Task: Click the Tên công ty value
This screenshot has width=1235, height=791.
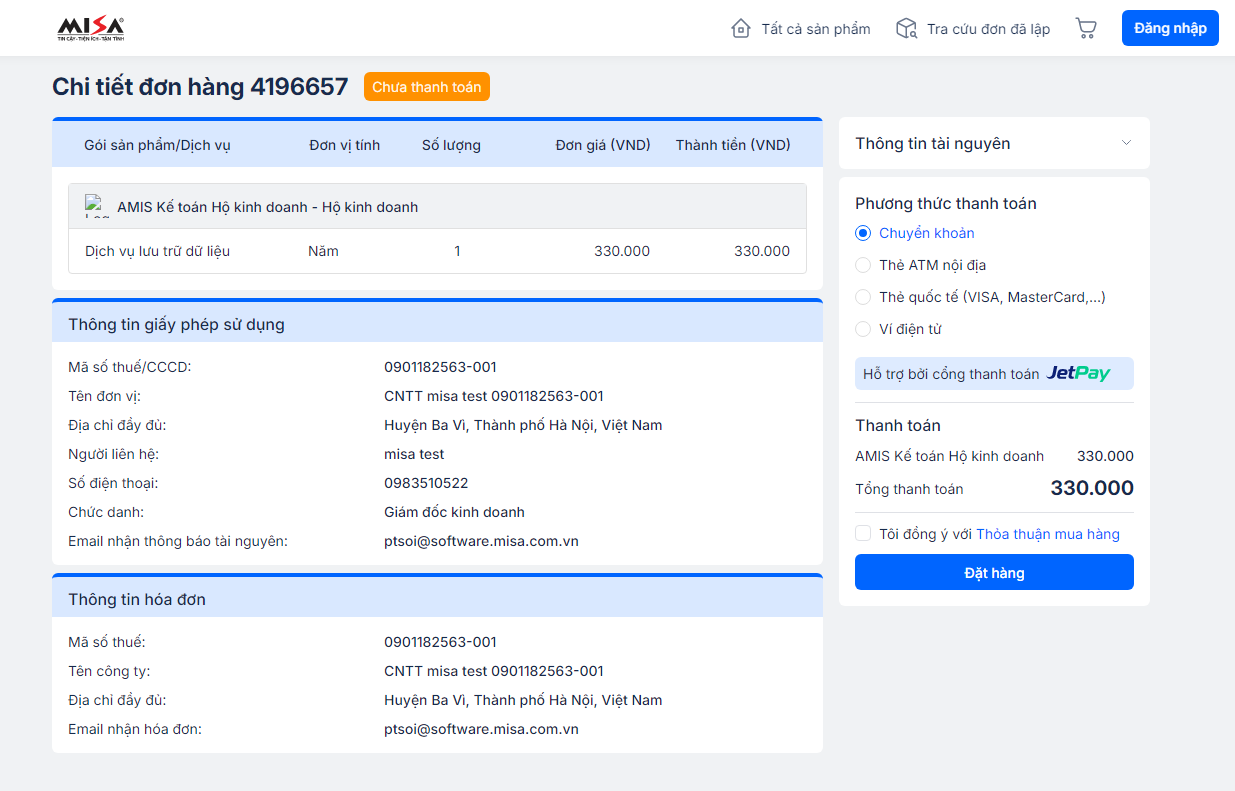Action: [494, 671]
